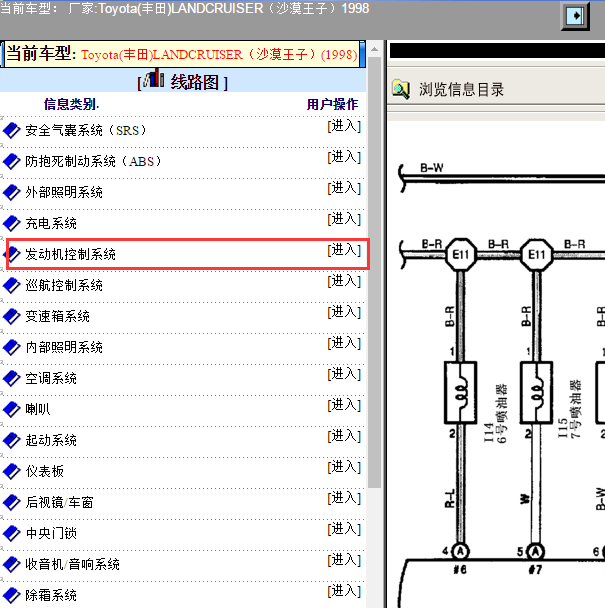The width and height of the screenshot is (605, 608).
Task: Open [进入] in the 内部照明系统 row
Action: [344, 343]
